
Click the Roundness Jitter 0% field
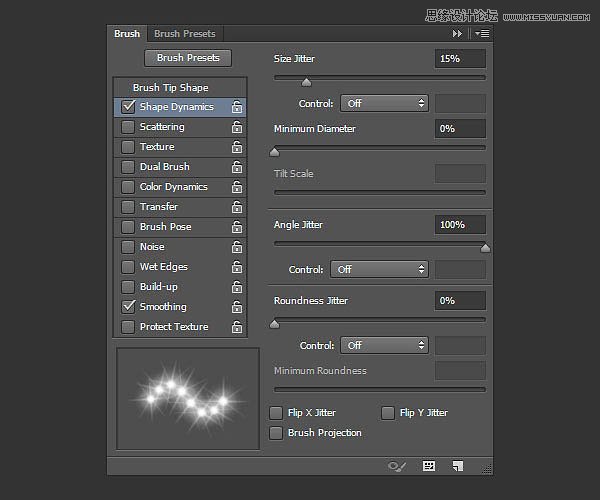[x=460, y=301]
